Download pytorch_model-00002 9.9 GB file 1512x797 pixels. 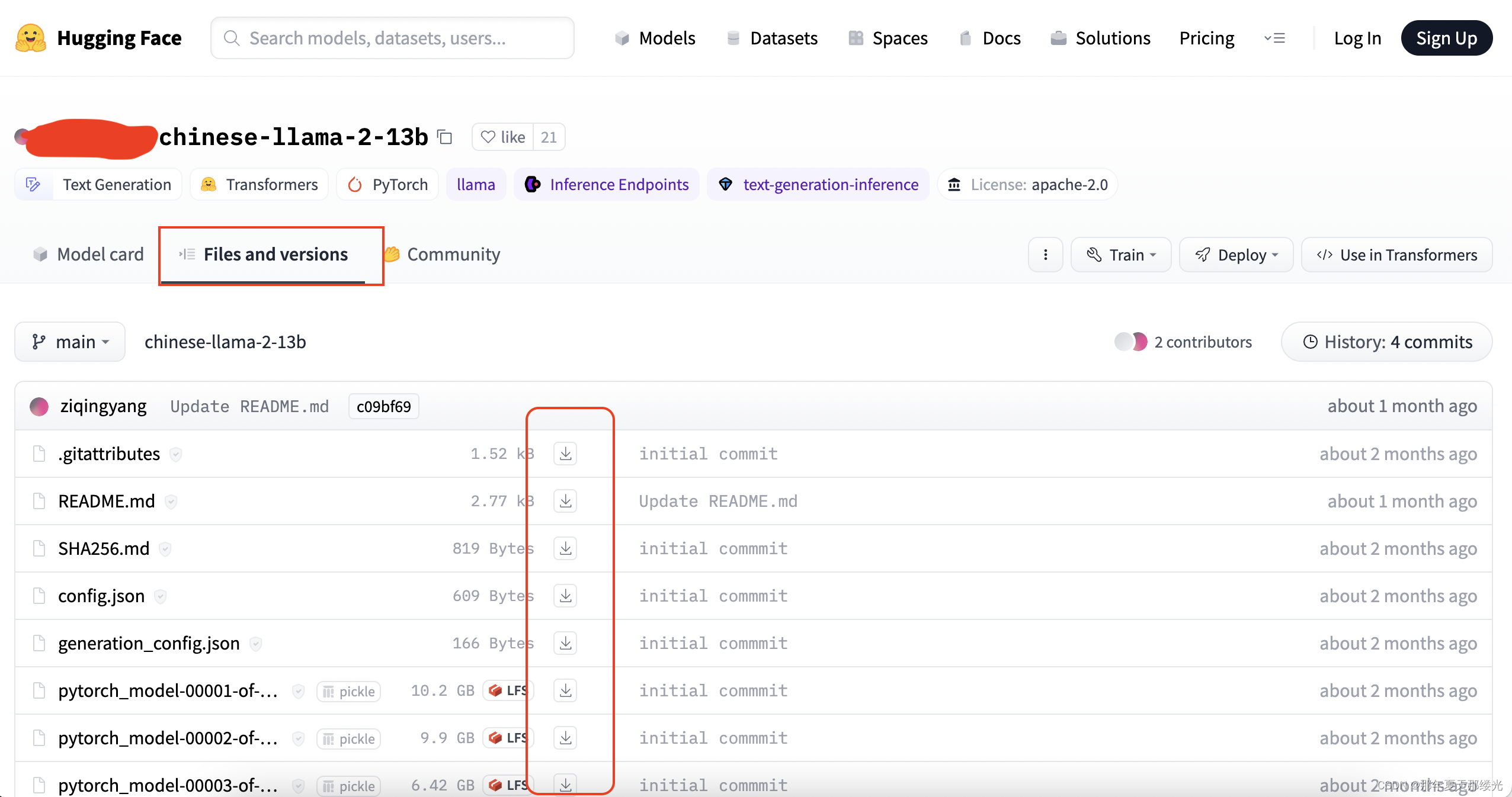pos(565,738)
